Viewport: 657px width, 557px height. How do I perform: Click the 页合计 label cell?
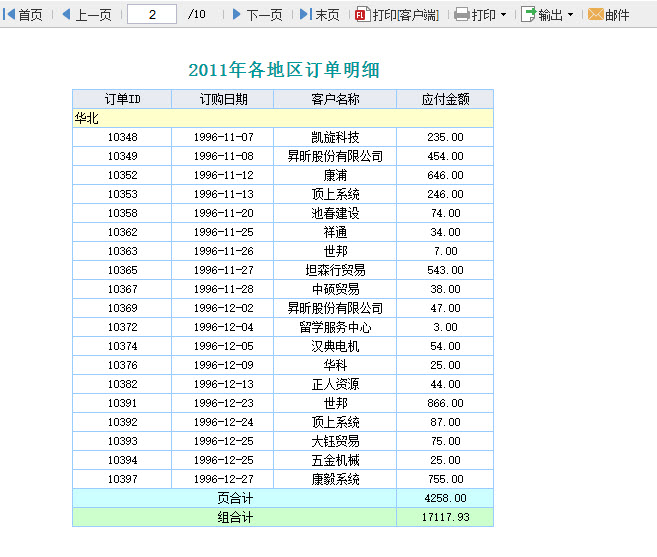235,498
